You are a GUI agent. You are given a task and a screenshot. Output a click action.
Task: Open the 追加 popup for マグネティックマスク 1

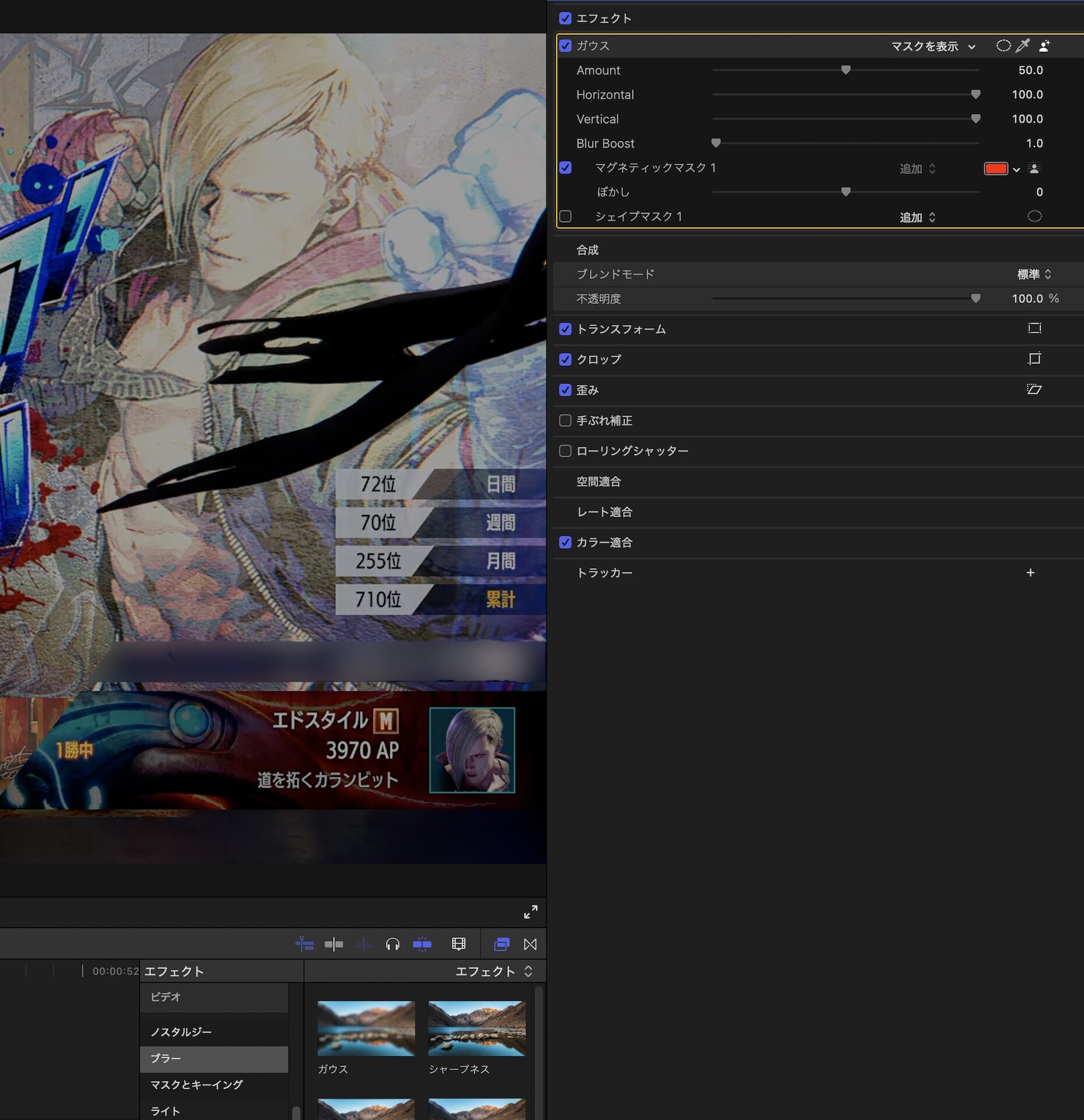click(x=917, y=169)
